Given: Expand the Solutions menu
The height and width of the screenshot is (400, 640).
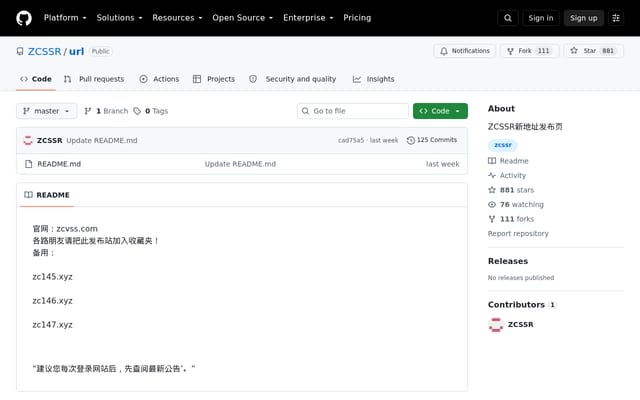Looking at the screenshot, I should tap(119, 18).
